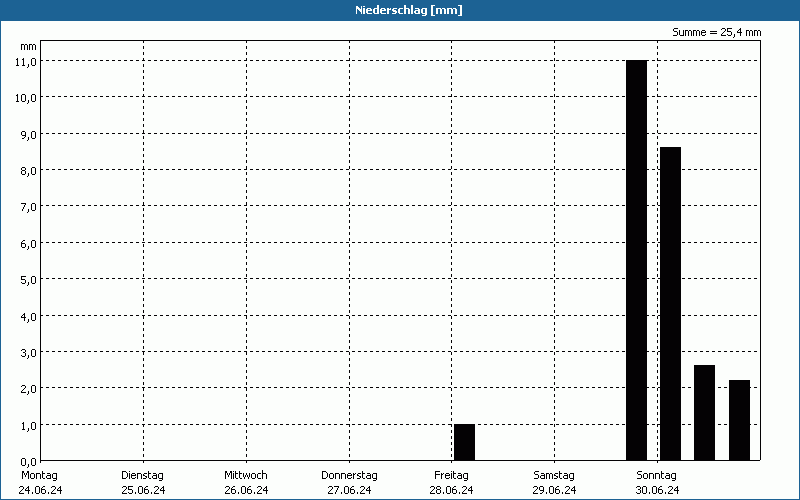The height and width of the screenshot is (500, 800).
Task: Click the 6,0 y-axis value
Action: [x=29, y=243]
